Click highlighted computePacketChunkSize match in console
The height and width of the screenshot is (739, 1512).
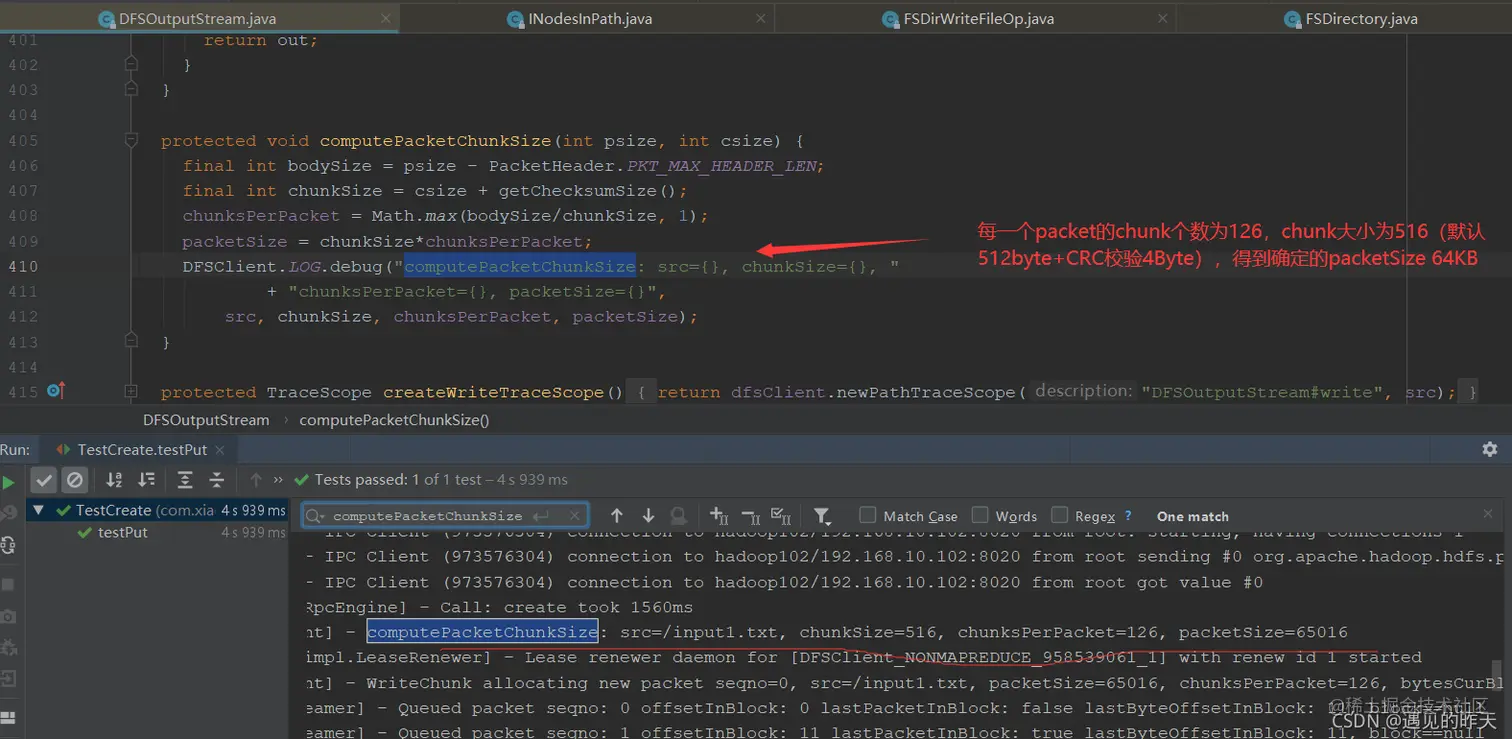482,632
